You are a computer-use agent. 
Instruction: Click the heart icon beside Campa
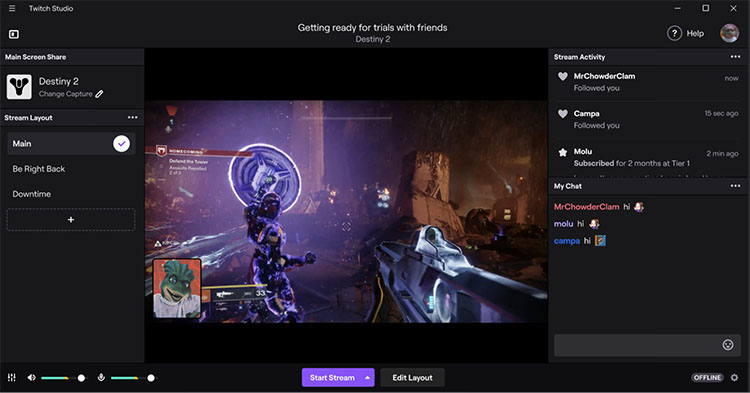tap(563, 114)
